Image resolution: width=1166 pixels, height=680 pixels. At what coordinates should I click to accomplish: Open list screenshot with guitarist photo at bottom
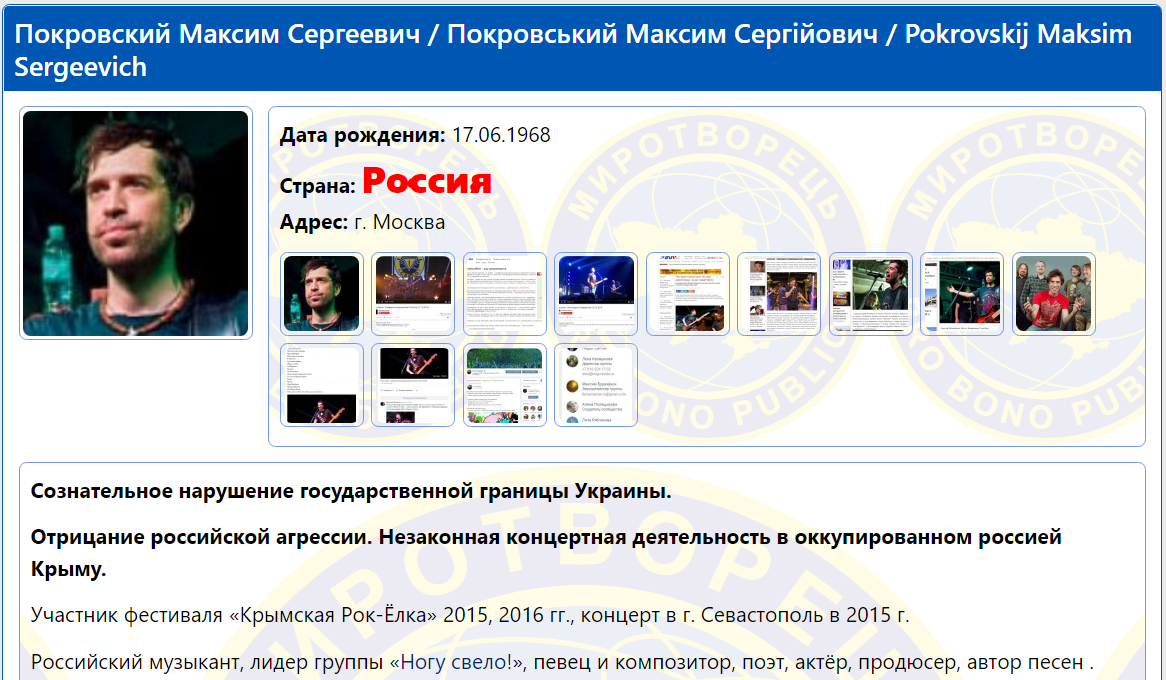[x=322, y=385]
